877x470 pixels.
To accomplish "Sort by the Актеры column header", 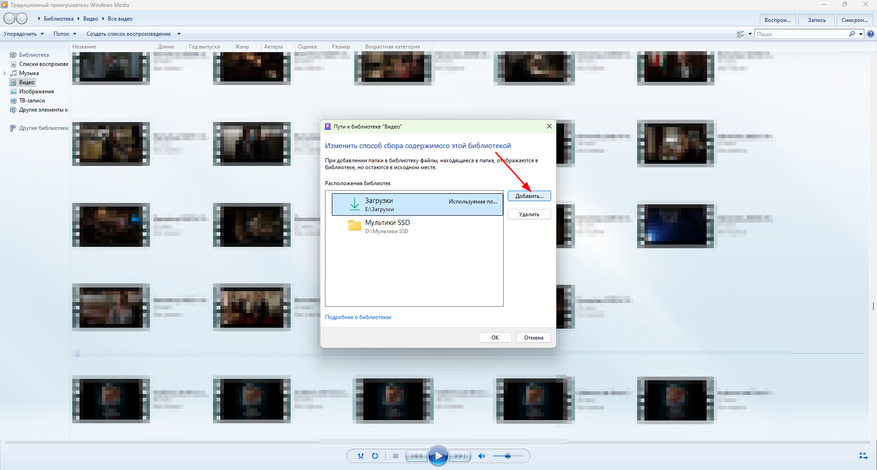I will [274, 47].
